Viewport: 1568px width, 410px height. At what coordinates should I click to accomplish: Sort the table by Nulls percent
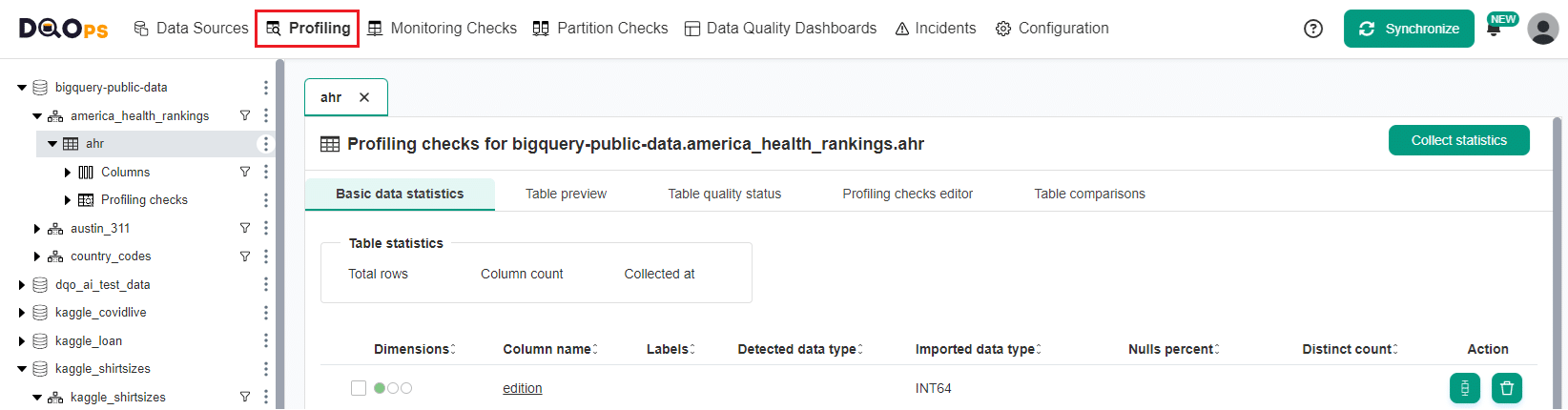coord(1217,350)
